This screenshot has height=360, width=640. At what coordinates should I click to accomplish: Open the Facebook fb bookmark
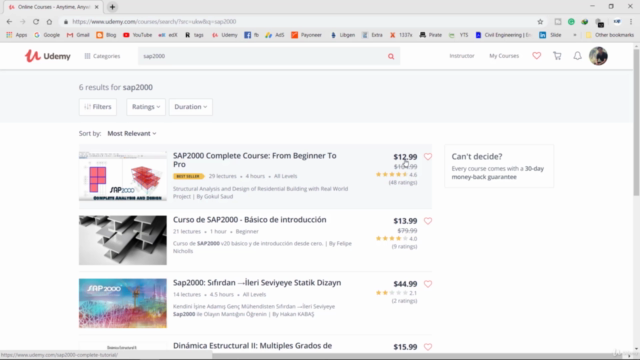click(251, 35)
